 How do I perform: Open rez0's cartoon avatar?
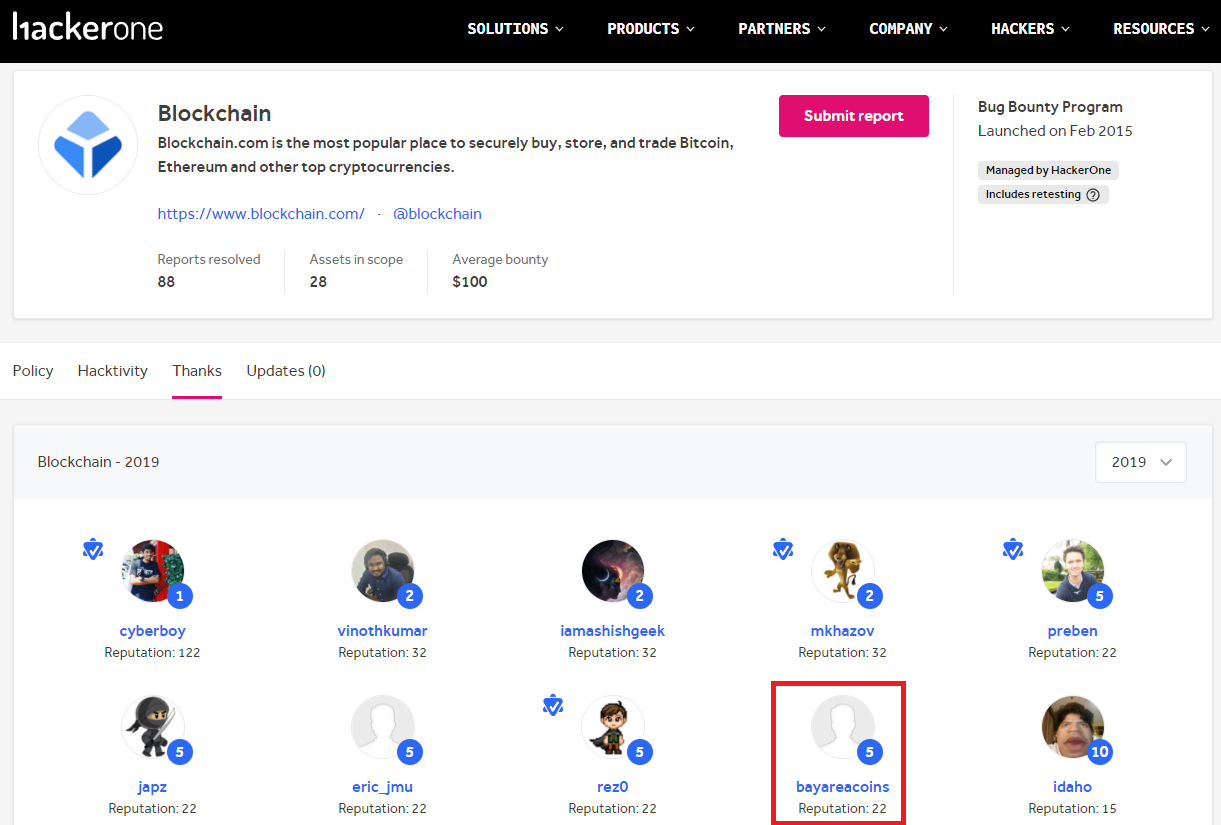[612, 727]
